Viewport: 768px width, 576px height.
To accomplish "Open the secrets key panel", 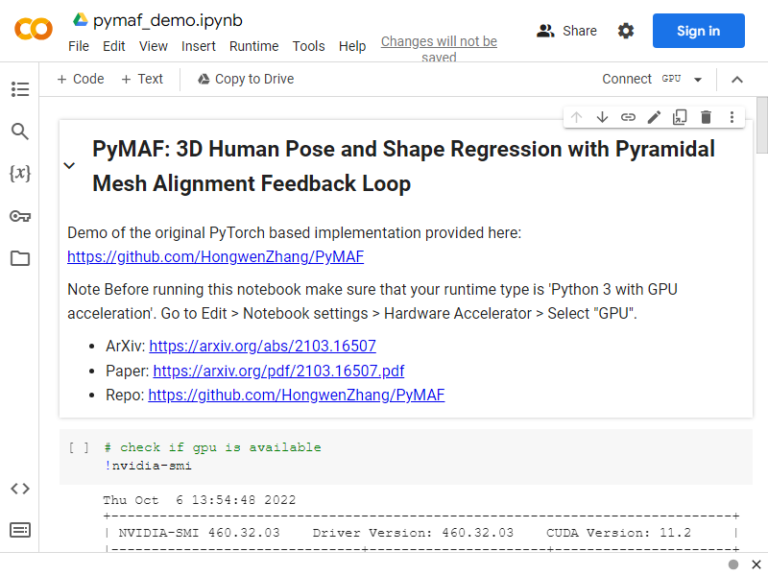I will coord(20,216).
